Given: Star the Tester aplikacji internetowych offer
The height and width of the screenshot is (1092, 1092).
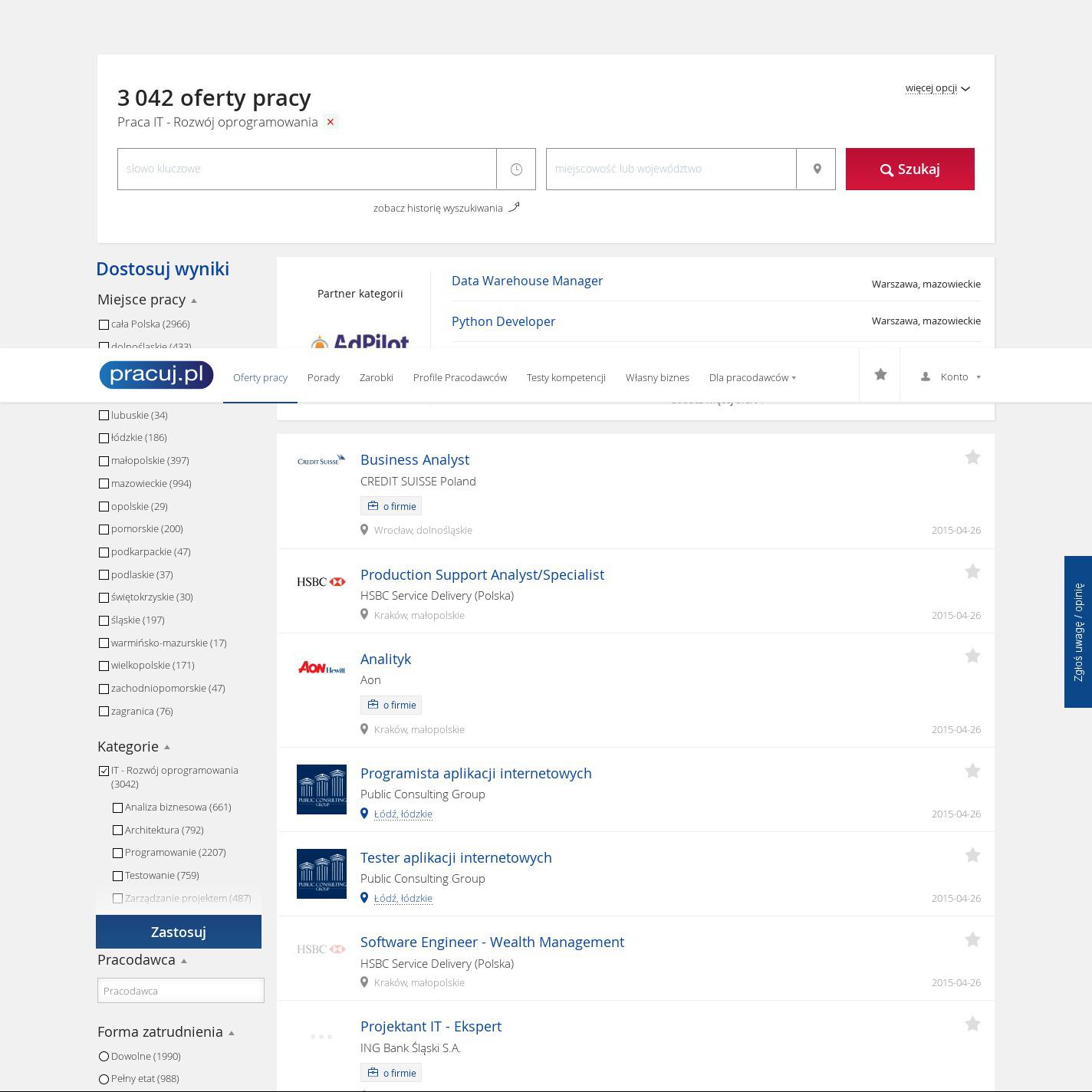Looking at the screenshot, I should (972, 856).
